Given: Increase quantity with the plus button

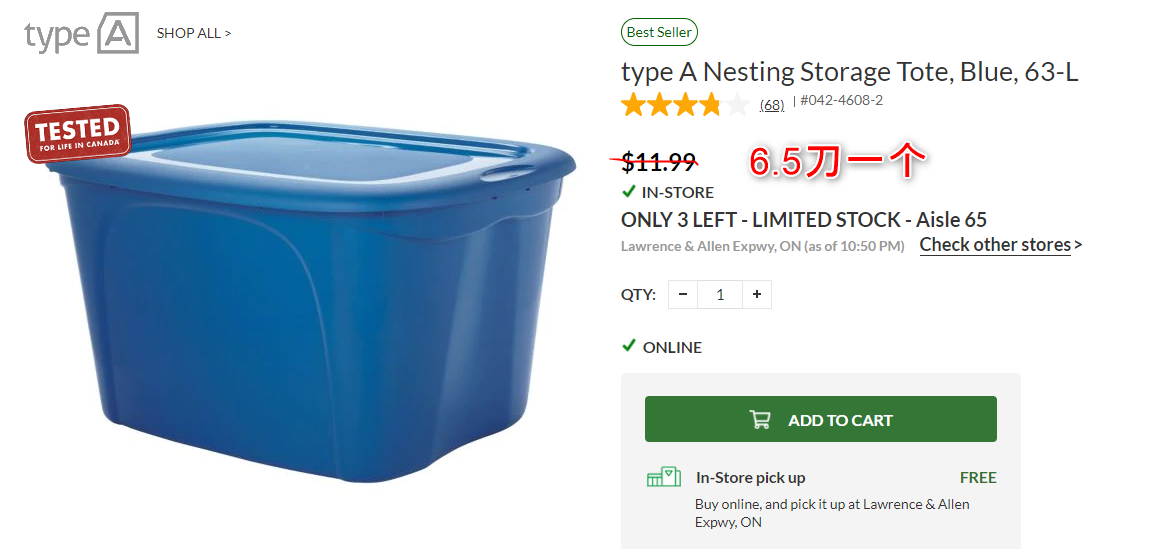Looking at the screenshot, I should coord(757,294).
